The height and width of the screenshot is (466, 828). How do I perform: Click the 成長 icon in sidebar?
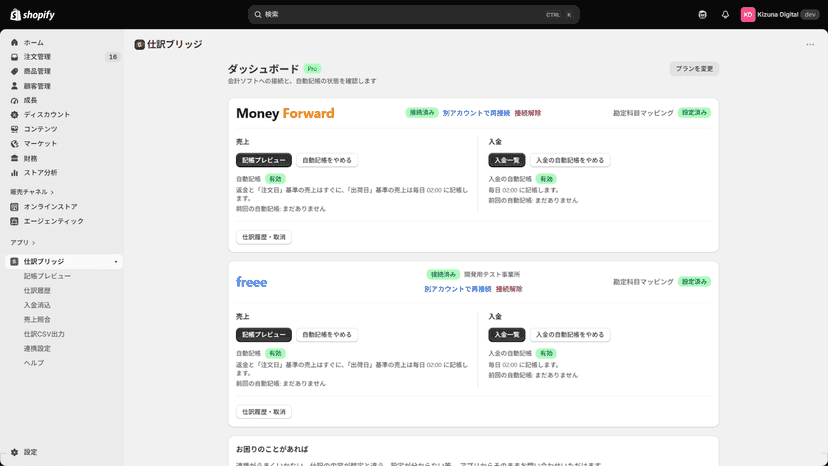14,100
